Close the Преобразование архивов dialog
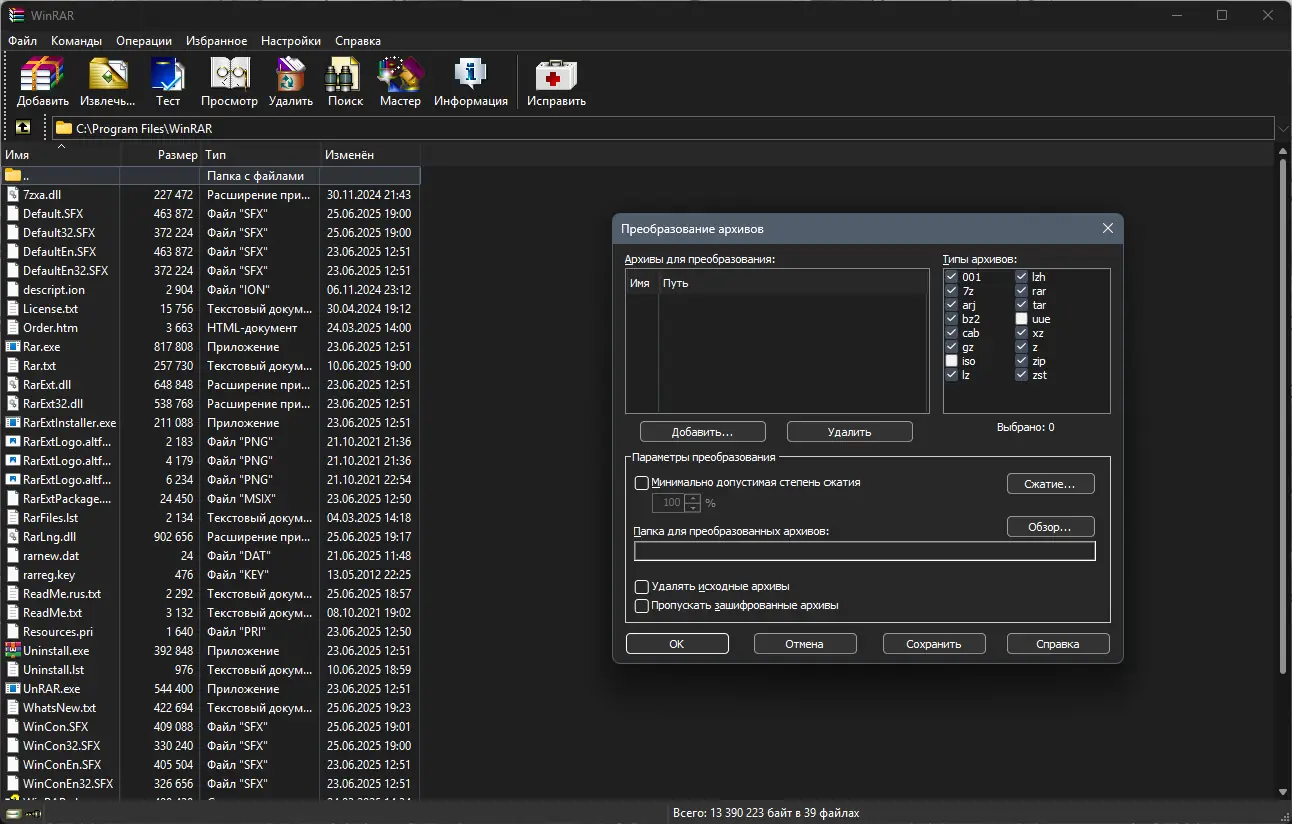Viewport: 1292px width, 824px height. [1108, 228]
